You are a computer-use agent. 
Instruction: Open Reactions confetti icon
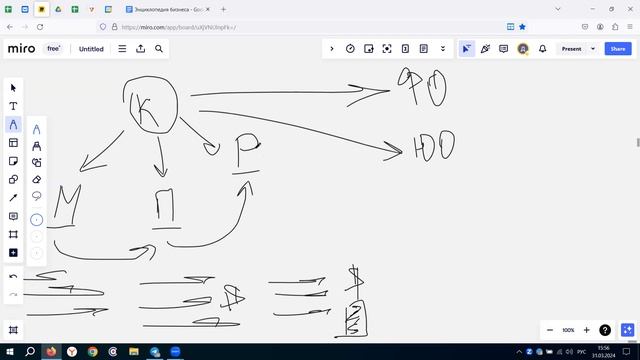(485, 49)
